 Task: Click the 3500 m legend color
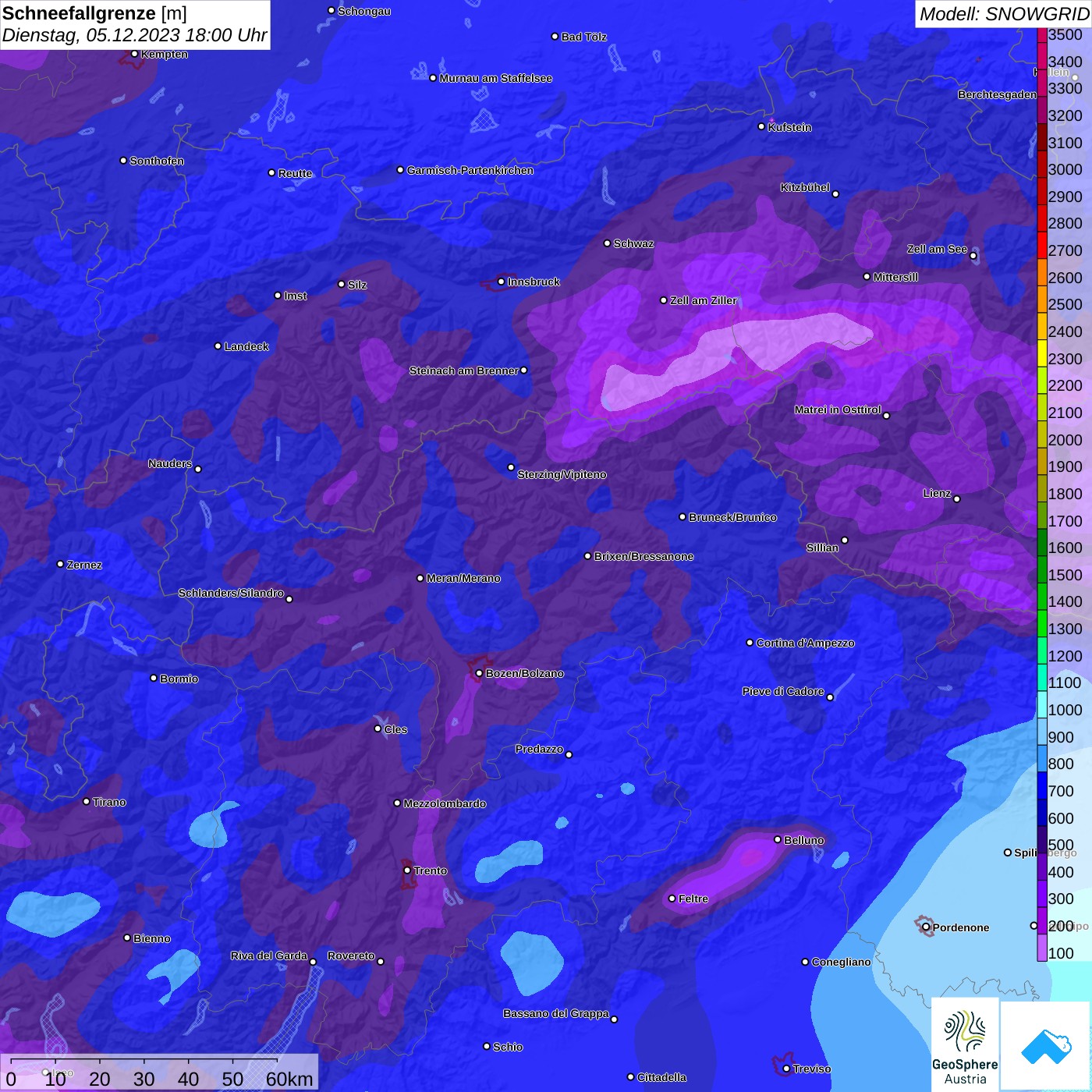[1041, 35]
